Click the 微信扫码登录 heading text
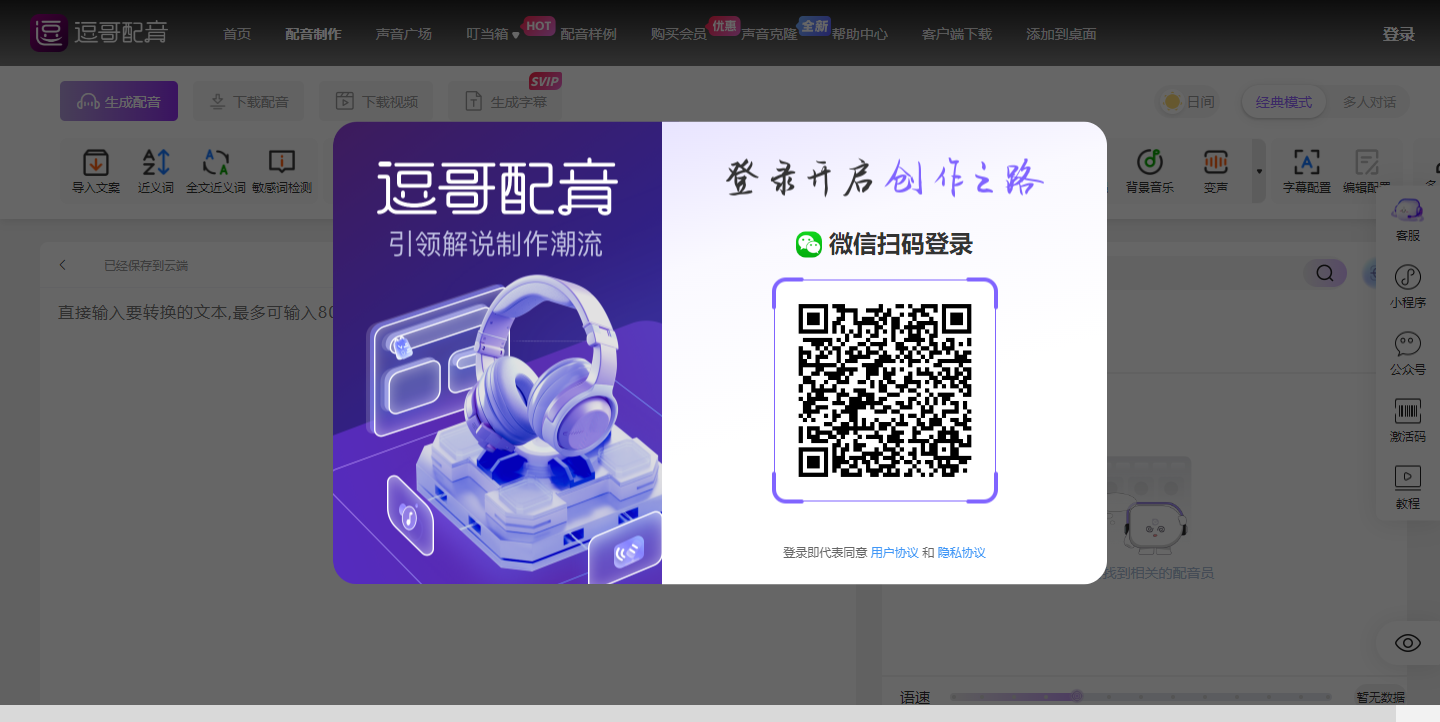 (900, 244)
